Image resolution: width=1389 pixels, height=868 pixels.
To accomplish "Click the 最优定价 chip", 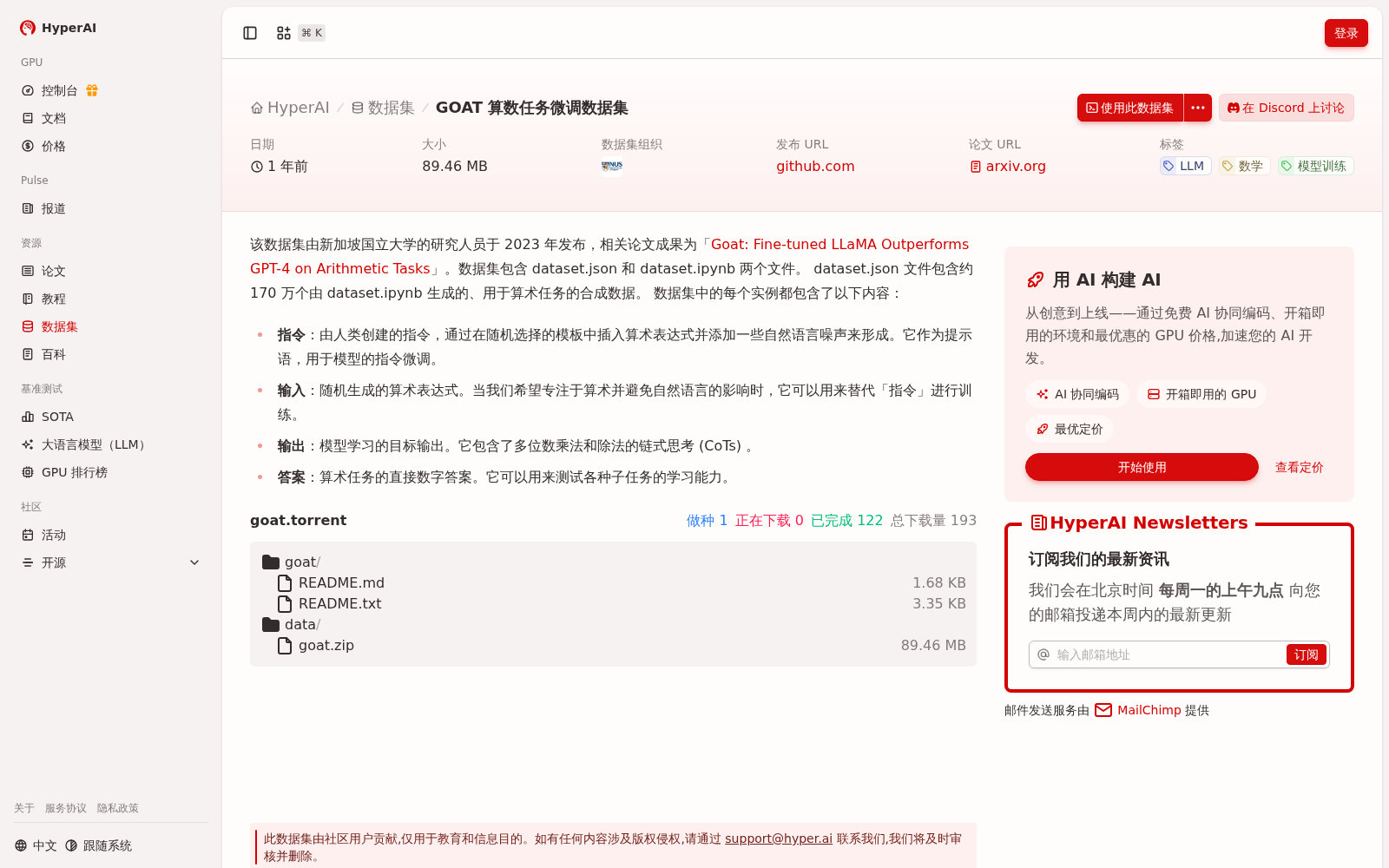I will [1070, 429].
